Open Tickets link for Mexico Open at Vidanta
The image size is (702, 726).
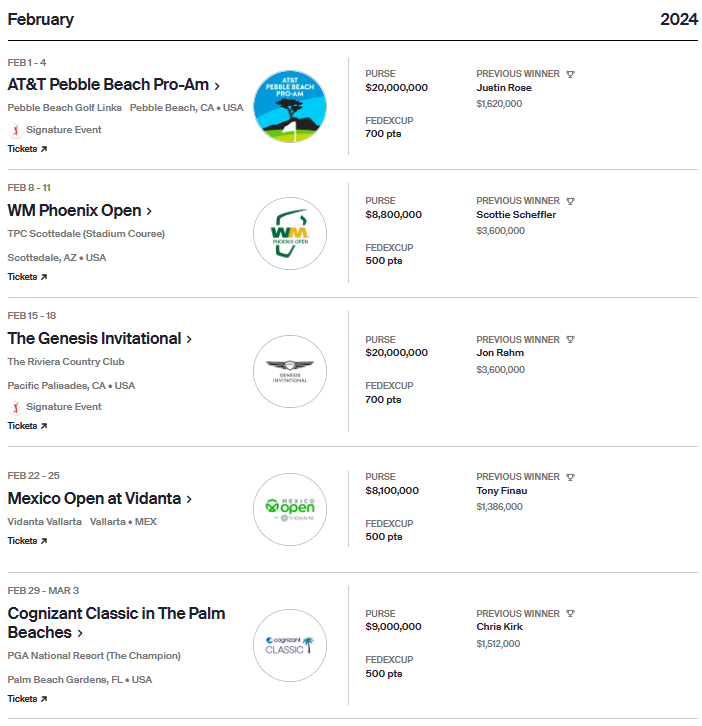tap(27, 541)
